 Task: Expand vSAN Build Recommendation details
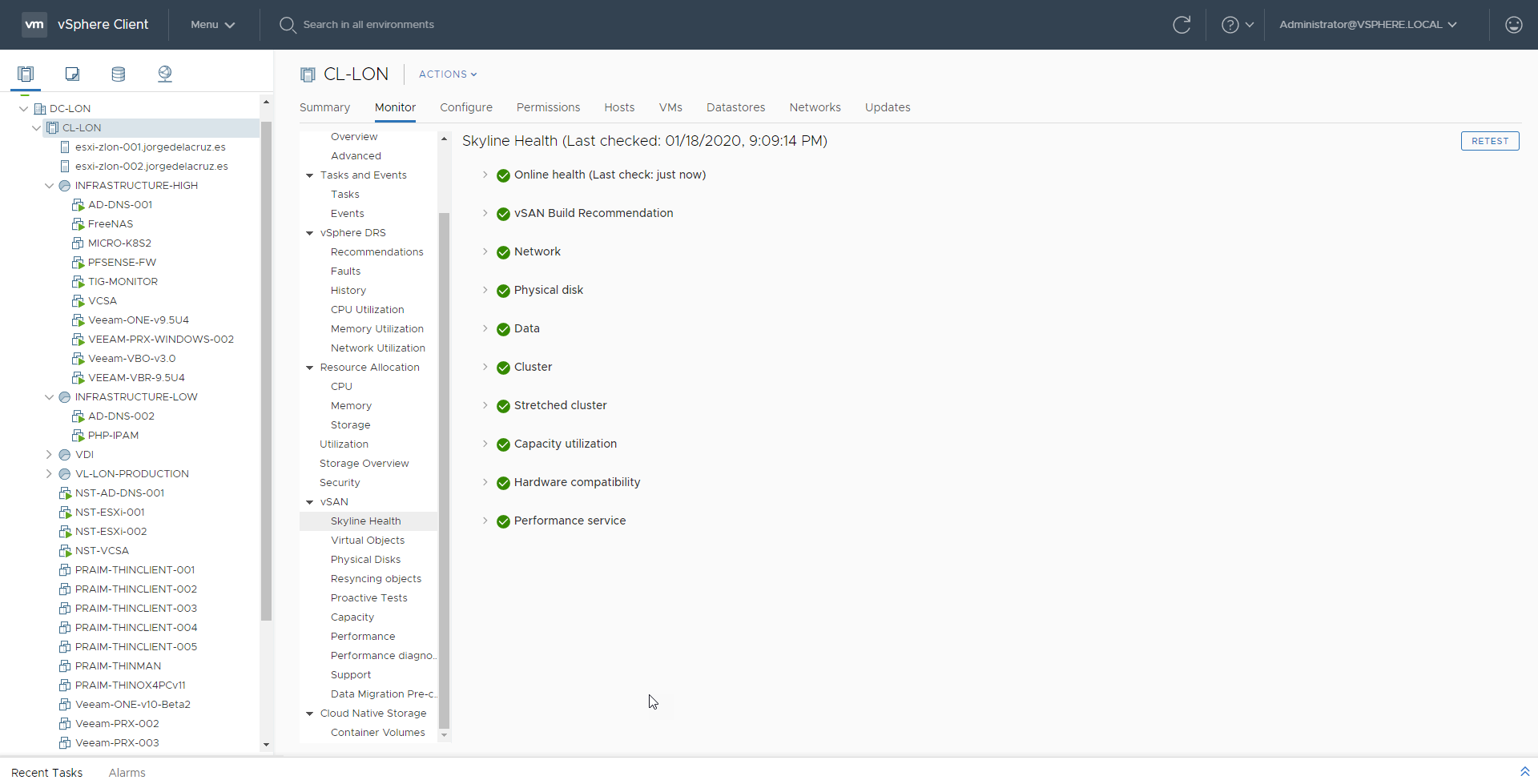click(x=485, y=213)
